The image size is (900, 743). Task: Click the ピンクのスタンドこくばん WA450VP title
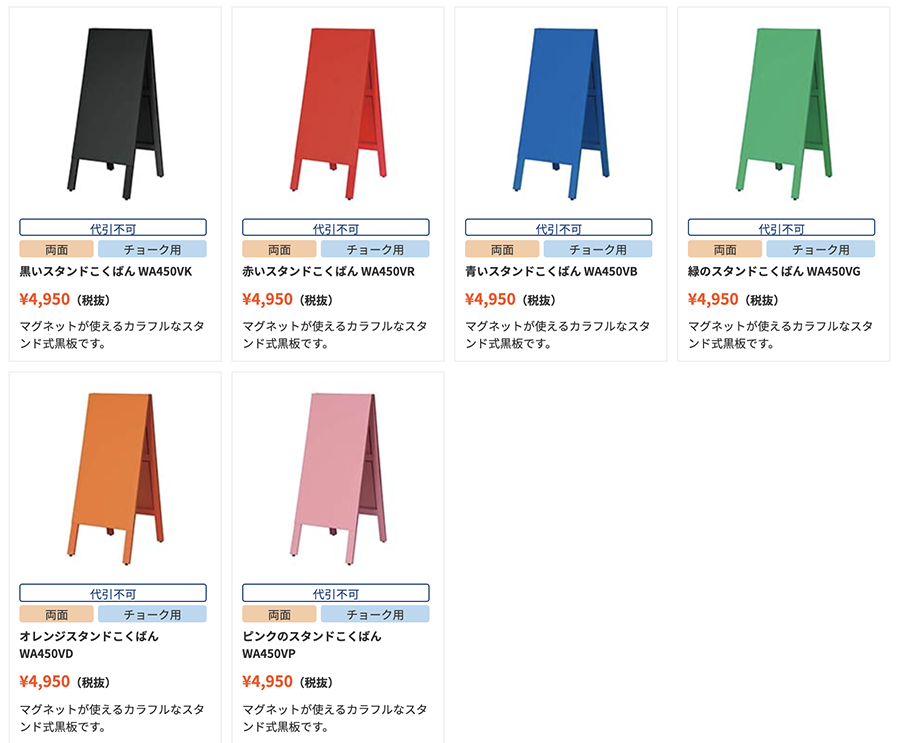[312, 645]
